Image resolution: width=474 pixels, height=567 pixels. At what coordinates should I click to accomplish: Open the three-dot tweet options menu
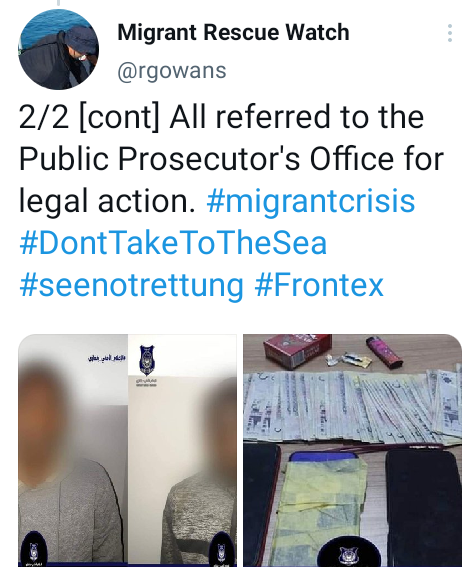click(449, 33)
